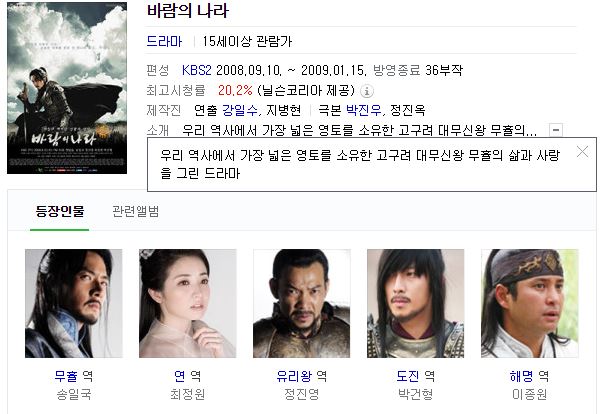
Task: Click the 연 character photo
Action: (x=188, y=303)
